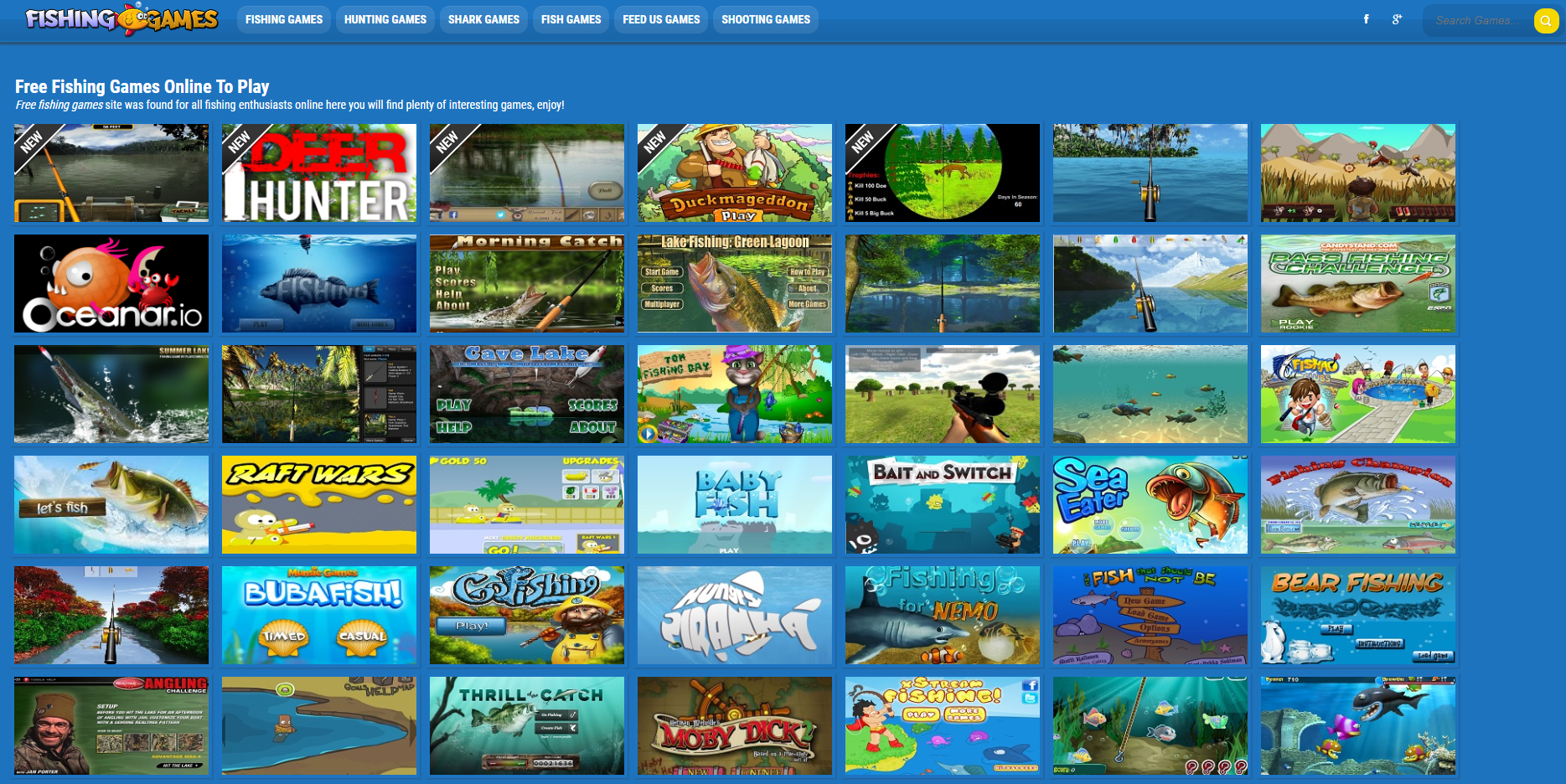The width and height of the screenshot is (1566, 784).
Task: Open the Shooting Games menu item
Action: pos(766,19)
